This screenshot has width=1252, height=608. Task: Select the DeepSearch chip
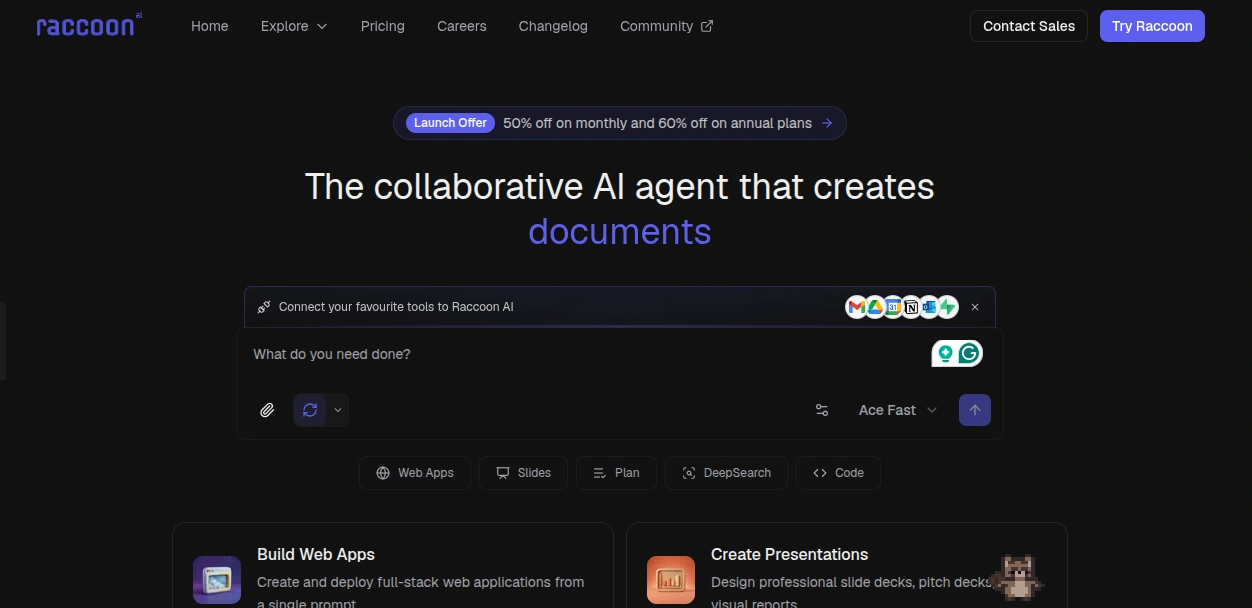pyautogui.click(x=726, y=473)
